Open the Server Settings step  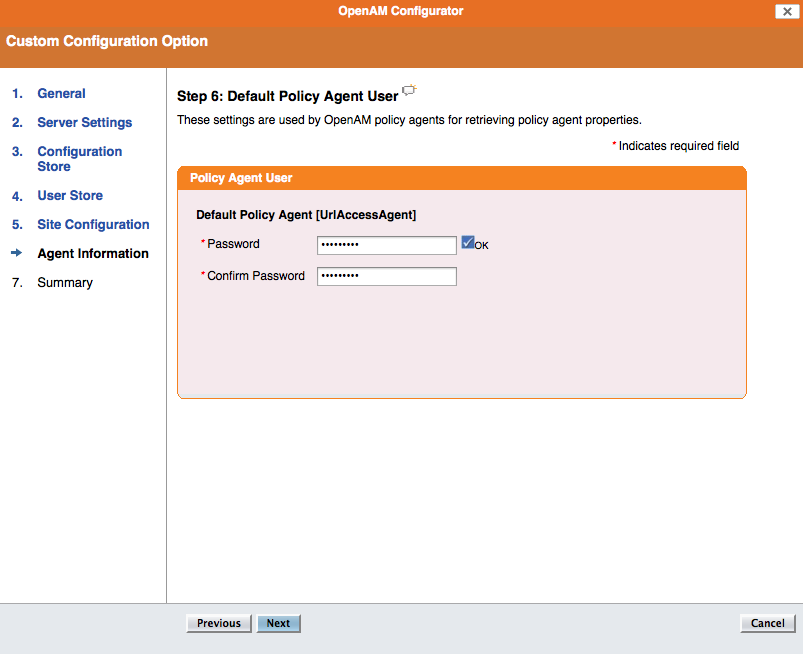click(x=84, y=122)
